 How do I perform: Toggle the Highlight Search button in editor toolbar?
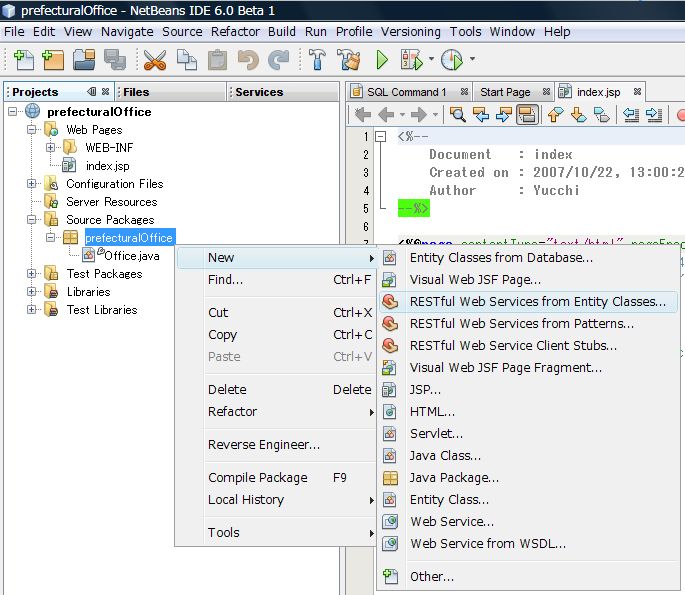[x=527, y=114]
